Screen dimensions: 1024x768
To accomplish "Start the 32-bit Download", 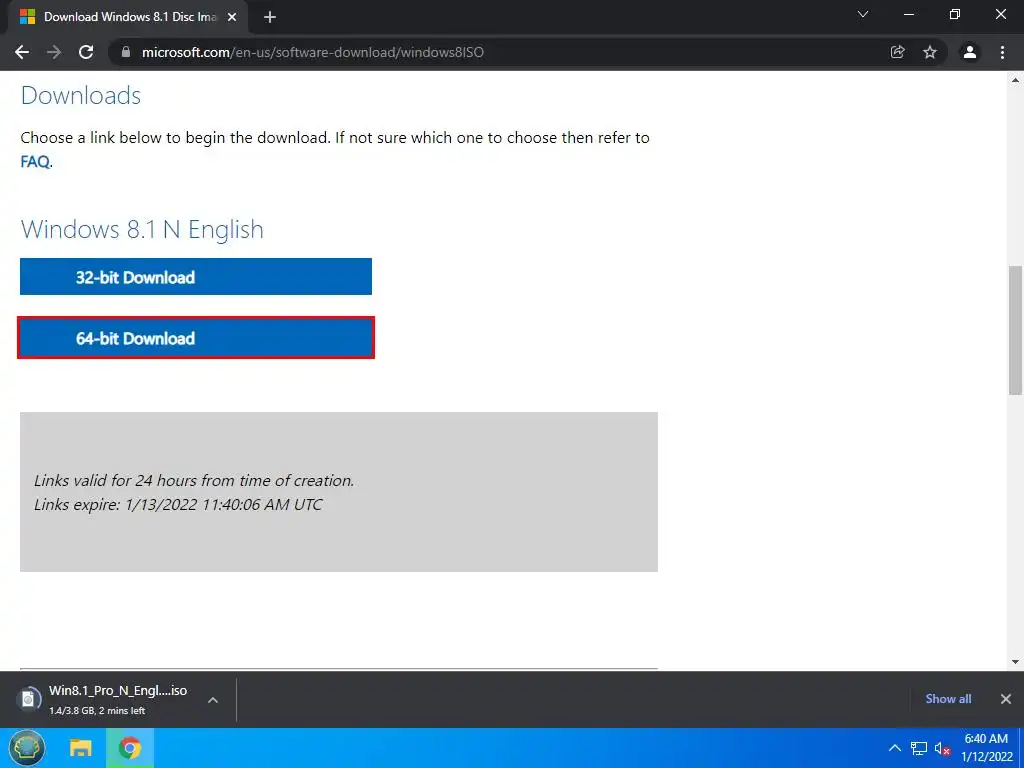I will (196, 276).
